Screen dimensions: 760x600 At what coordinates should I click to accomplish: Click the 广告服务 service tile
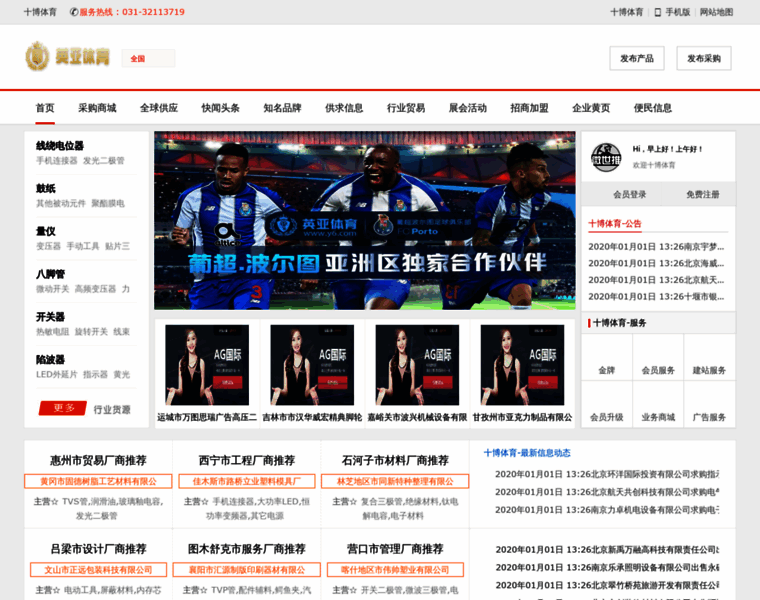[x=710, y=404]
